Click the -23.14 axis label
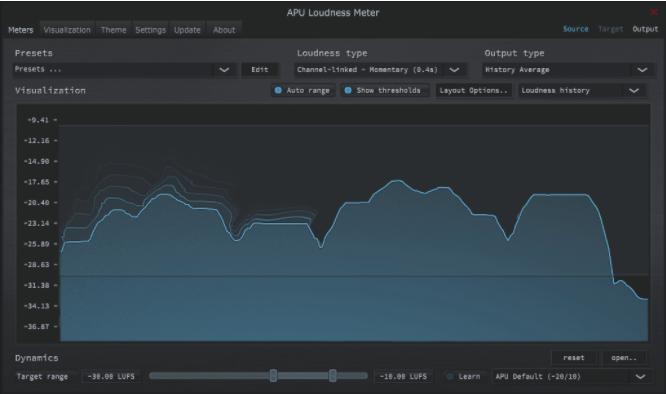Screen dimensions: 666x394 point(37,223)
